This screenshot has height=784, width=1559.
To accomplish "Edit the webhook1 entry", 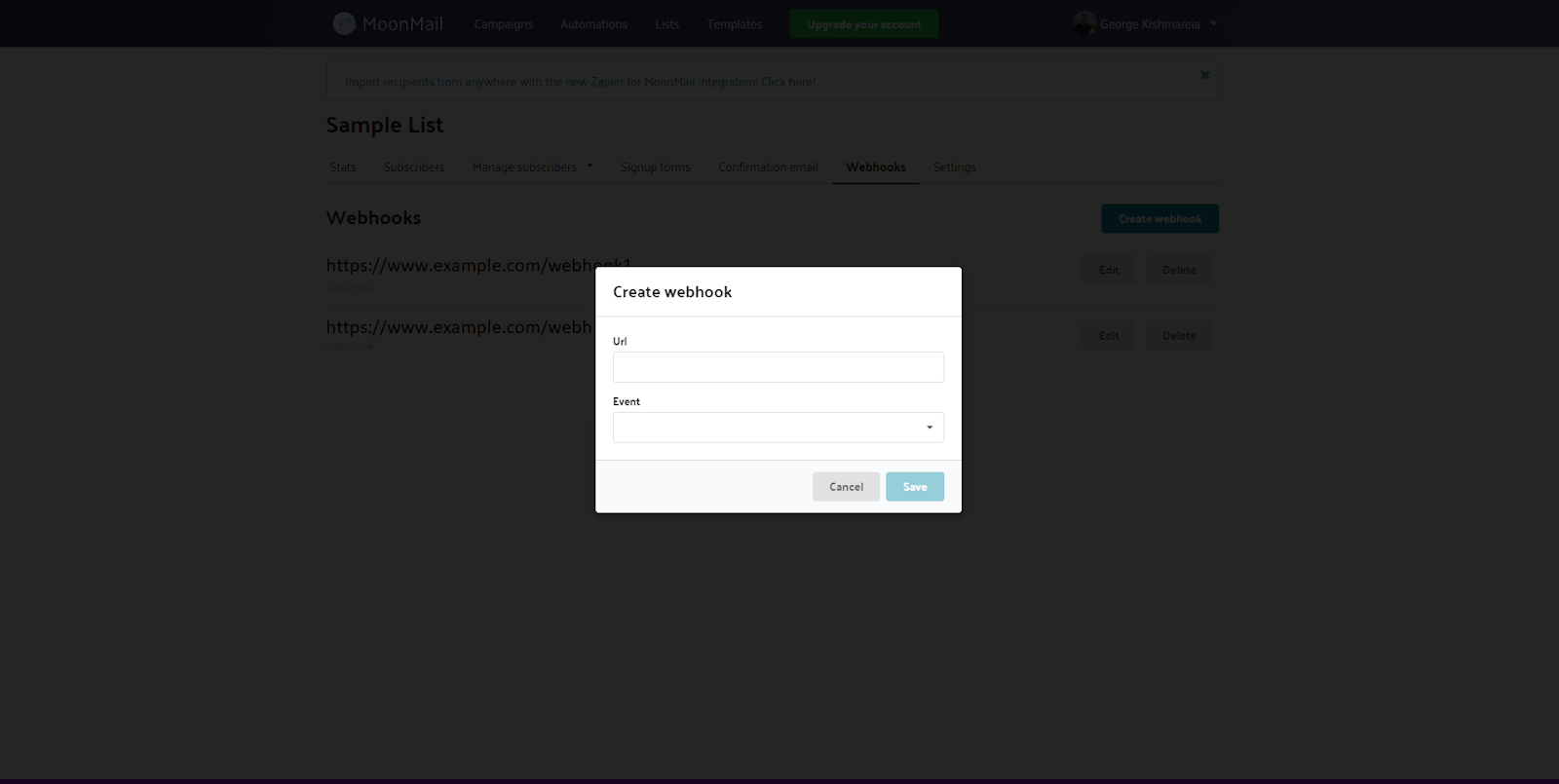I will [x=1109, y=270].
